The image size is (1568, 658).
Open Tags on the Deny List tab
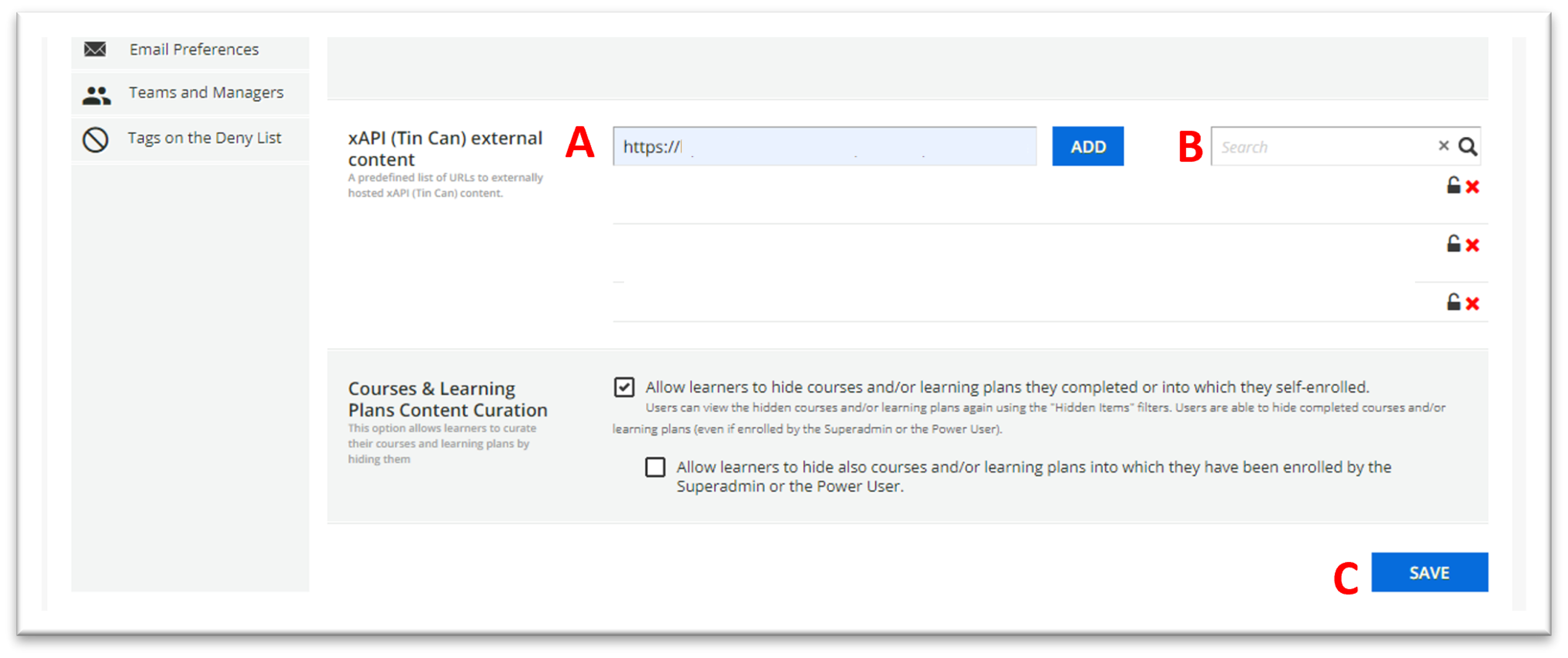204,138
